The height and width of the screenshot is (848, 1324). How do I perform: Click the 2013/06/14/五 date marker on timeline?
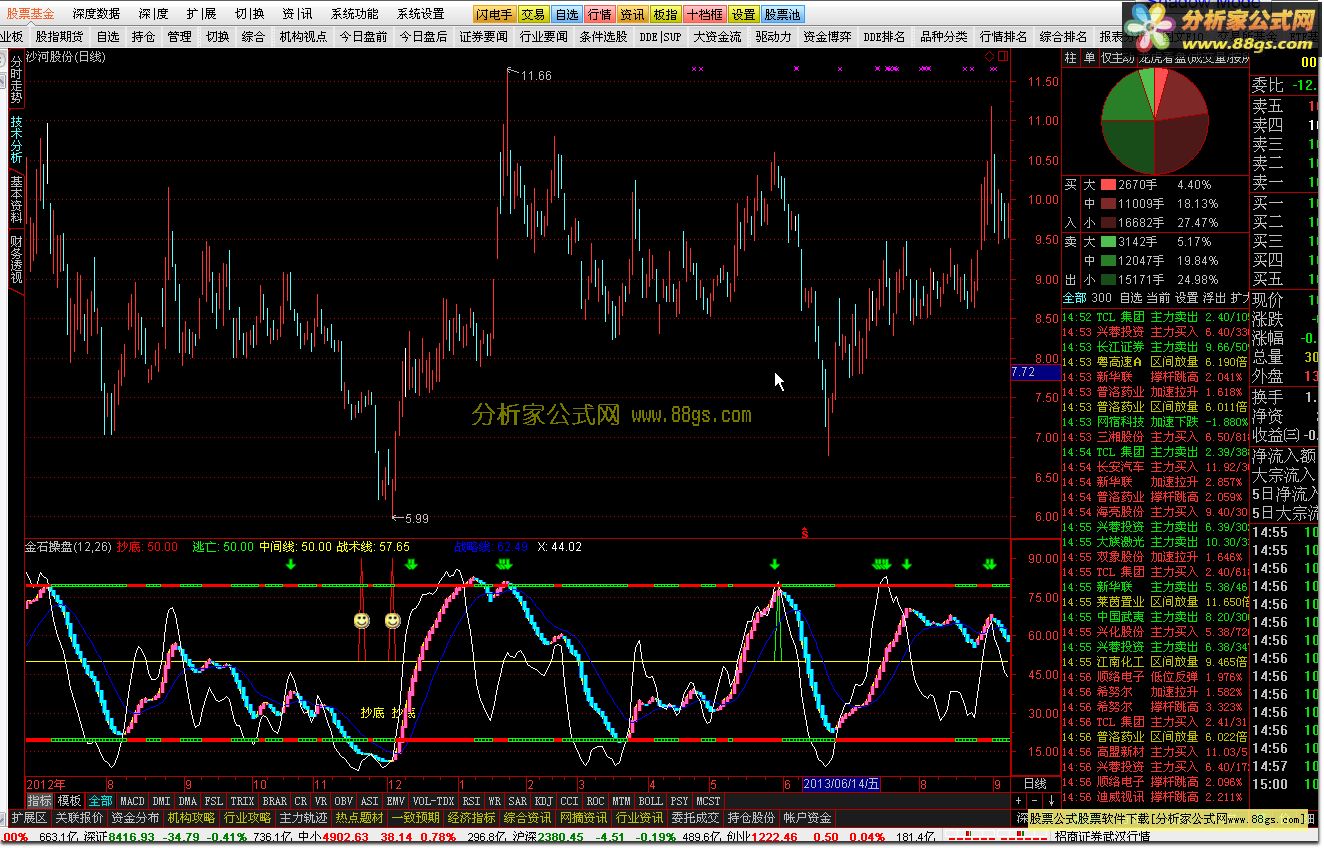tap(842, 784)
